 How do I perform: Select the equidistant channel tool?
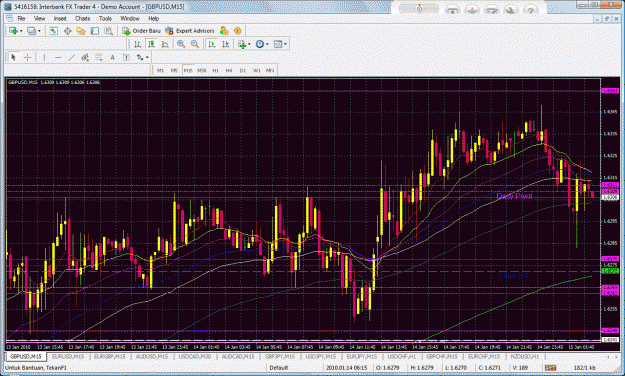click(85, 57)
